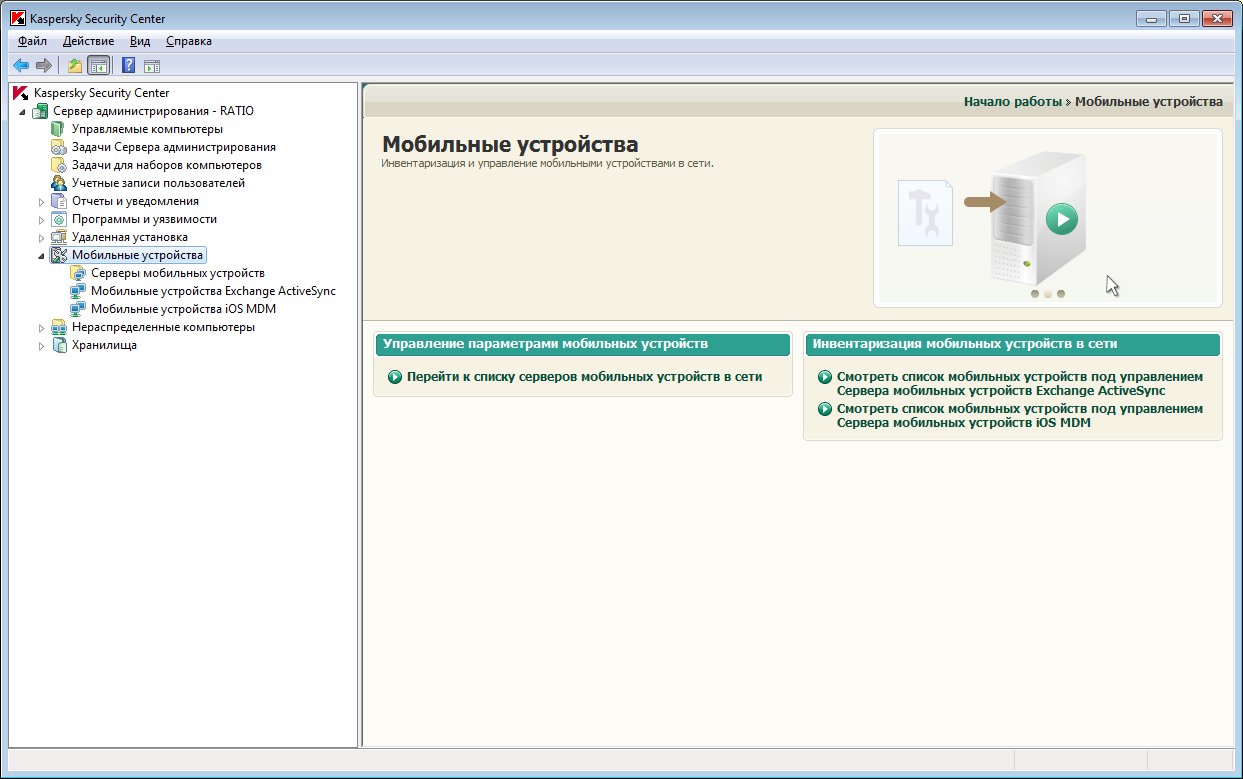Click the blue Help question mark icon
The width and height of the screenshot is (1243, 779).
[x=128, y=66]
